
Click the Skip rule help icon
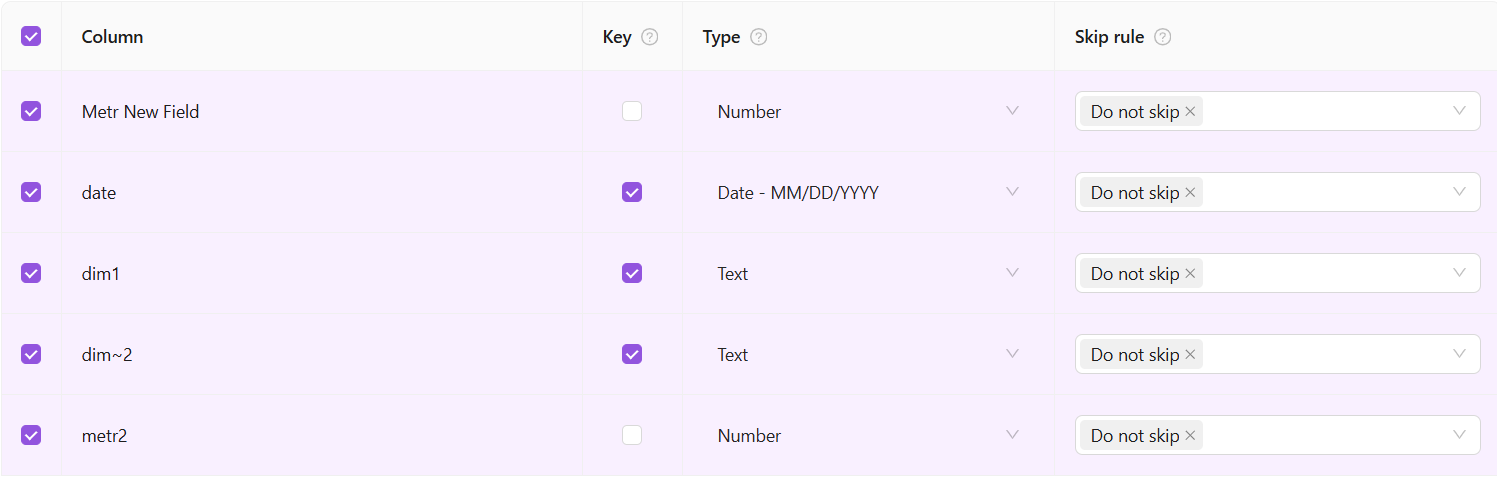click(x=1162, y=37)
